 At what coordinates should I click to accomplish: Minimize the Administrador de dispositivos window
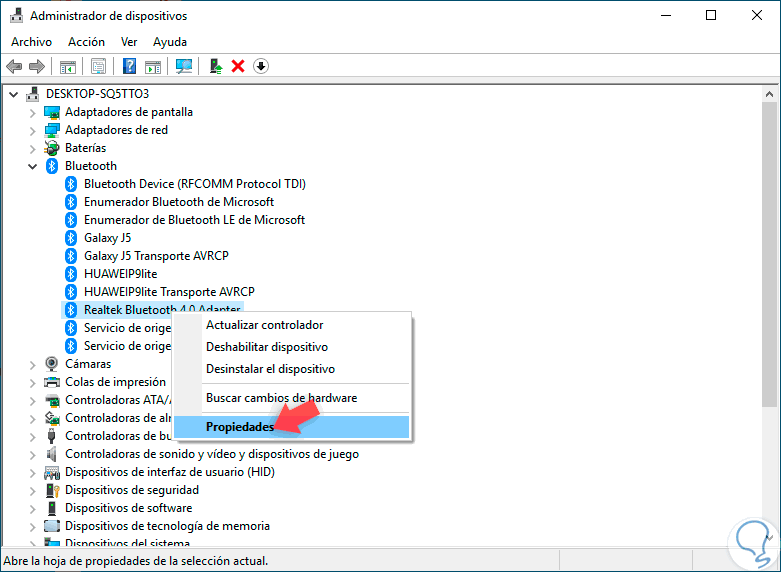pyautogui.click(x=666, y=15)
